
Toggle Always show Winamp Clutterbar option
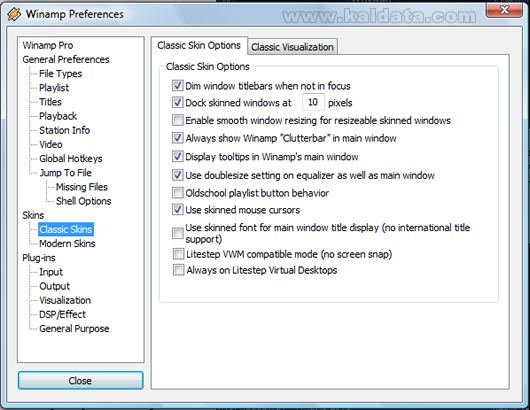(177, 138)
